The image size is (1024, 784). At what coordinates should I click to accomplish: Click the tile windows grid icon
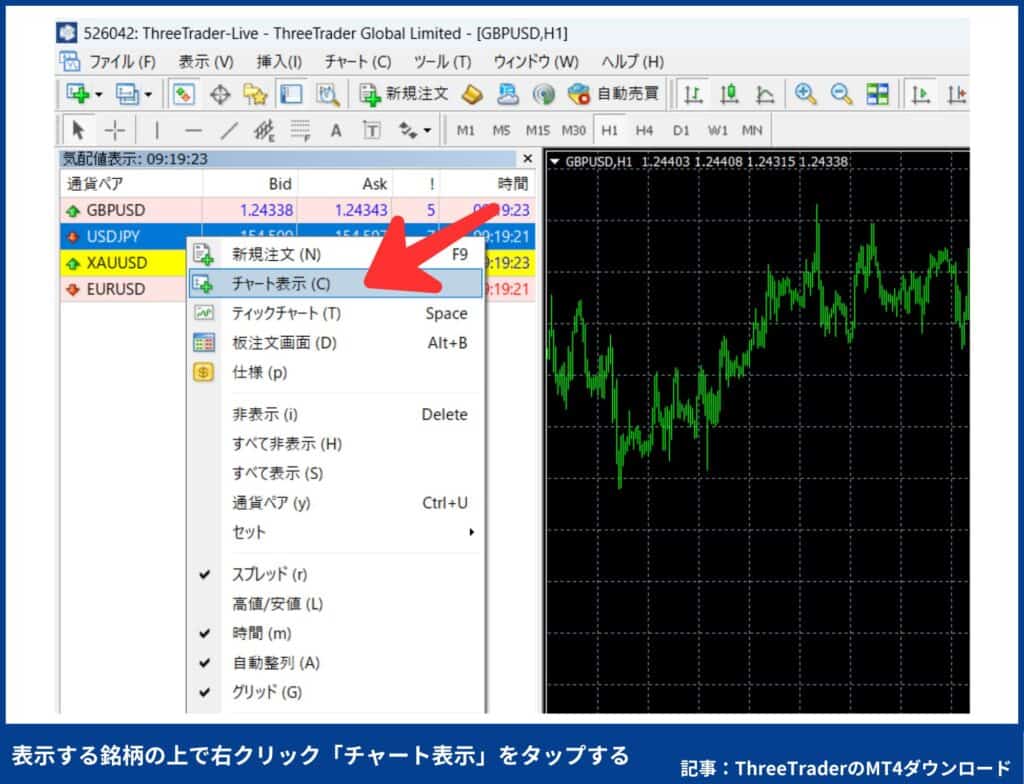coord(877,95)
